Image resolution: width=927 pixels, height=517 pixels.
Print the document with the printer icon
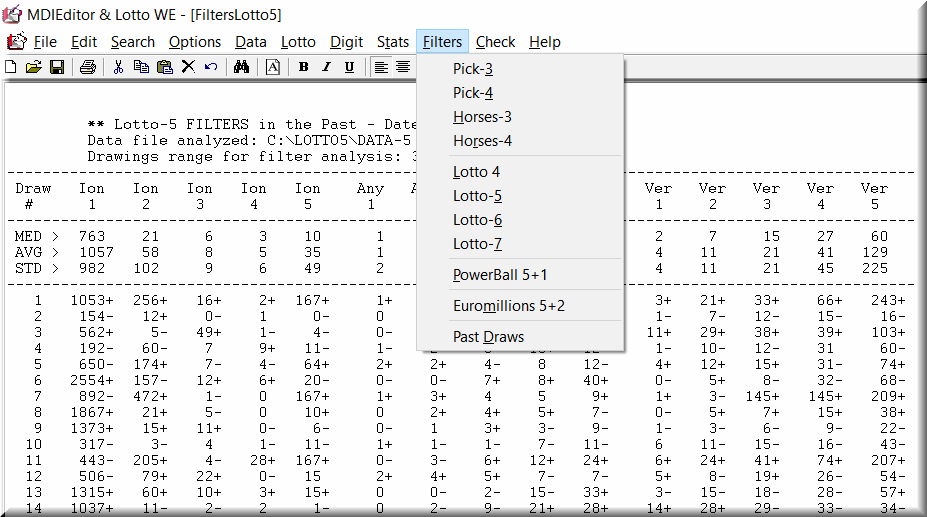click(x=88, y=67)
